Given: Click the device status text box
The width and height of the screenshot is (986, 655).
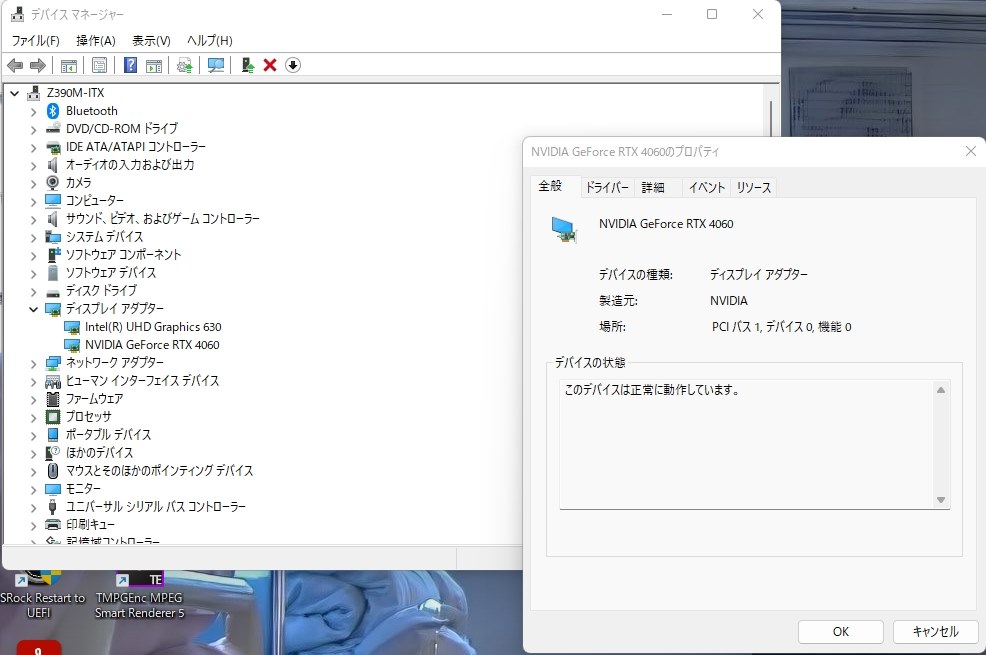Looking at the screenshot, I should click(x=754, y=444).
